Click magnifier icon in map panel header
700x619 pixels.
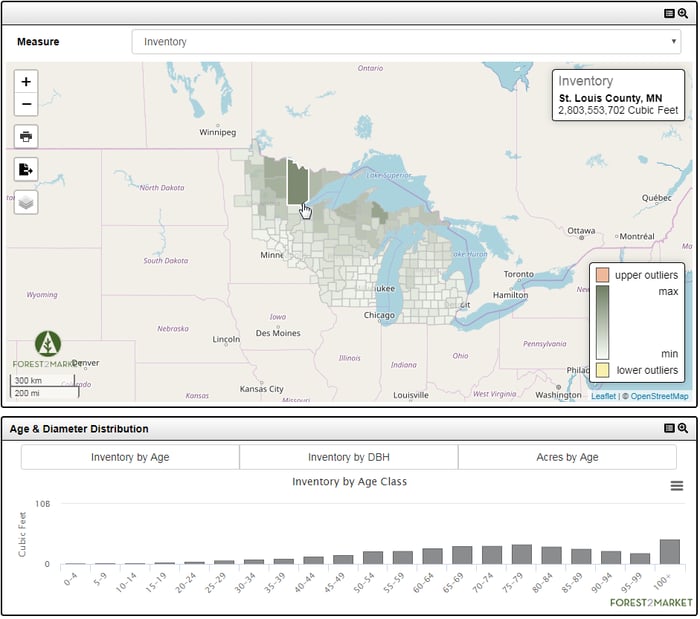point(683,13)
